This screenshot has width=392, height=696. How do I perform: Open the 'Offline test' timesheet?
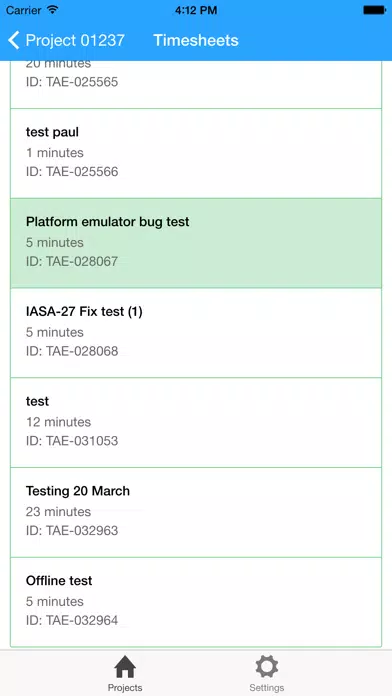tap(196, 602)
